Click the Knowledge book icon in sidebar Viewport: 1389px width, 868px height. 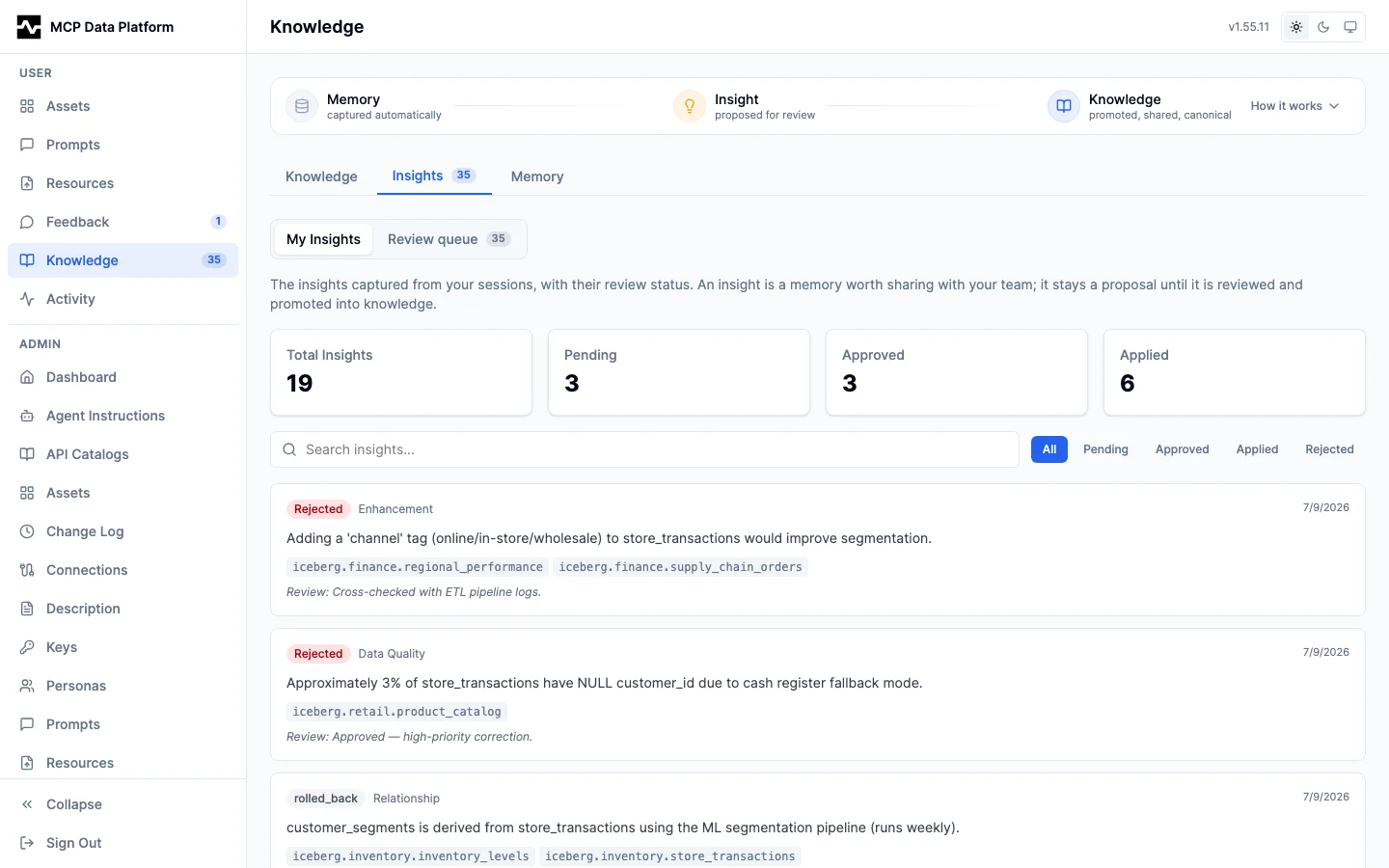point(27,260)
